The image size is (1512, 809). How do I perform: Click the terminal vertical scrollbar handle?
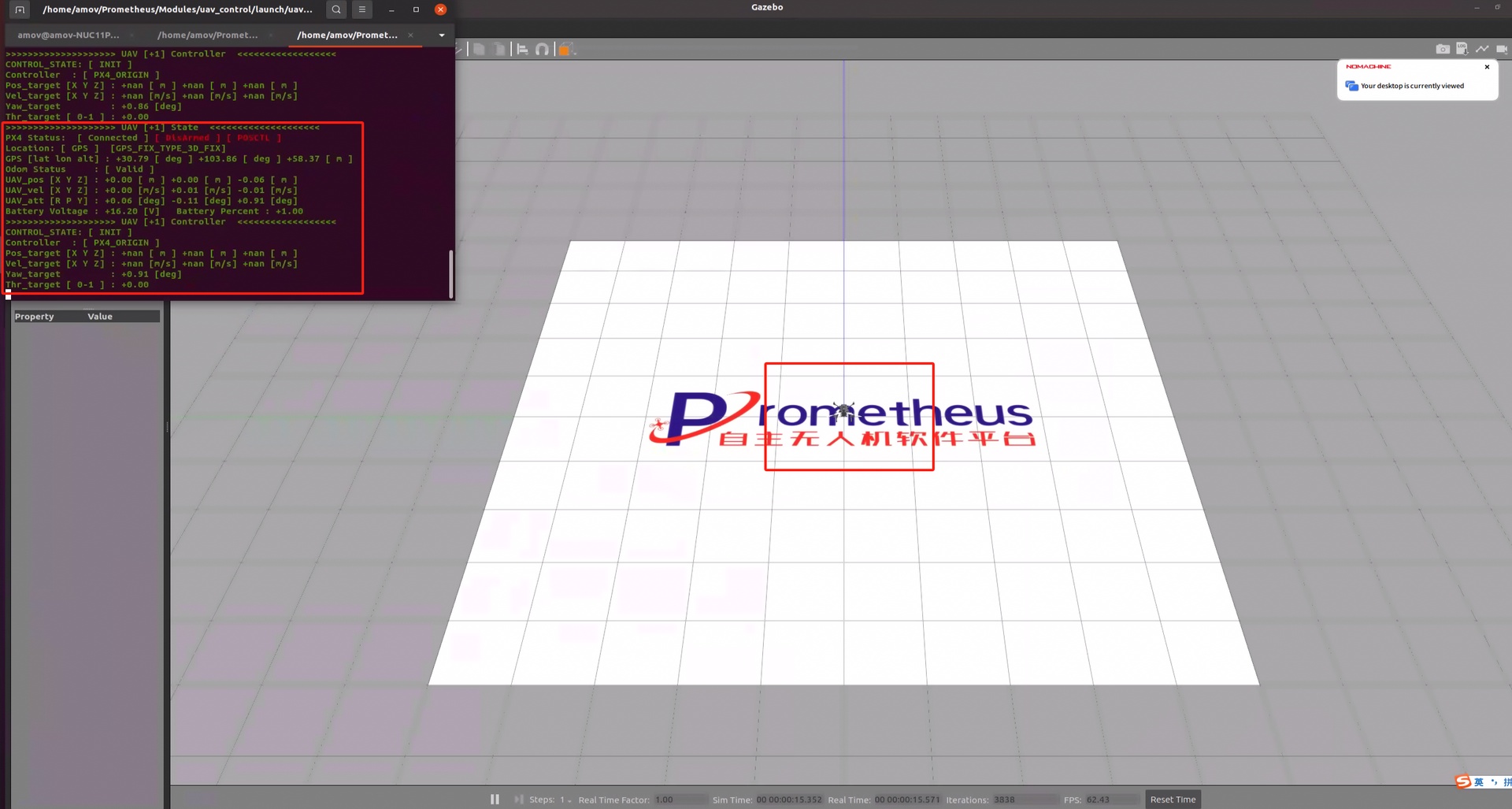pos(450,274)
